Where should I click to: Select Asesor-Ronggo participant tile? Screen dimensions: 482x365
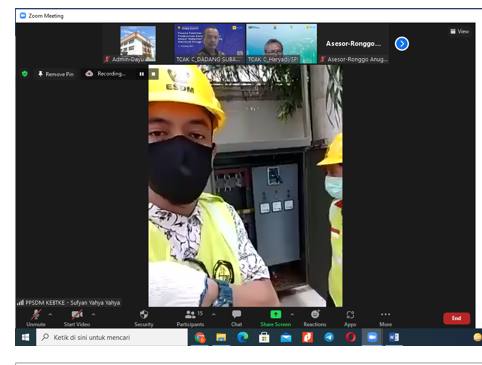[x=354, y=44]
